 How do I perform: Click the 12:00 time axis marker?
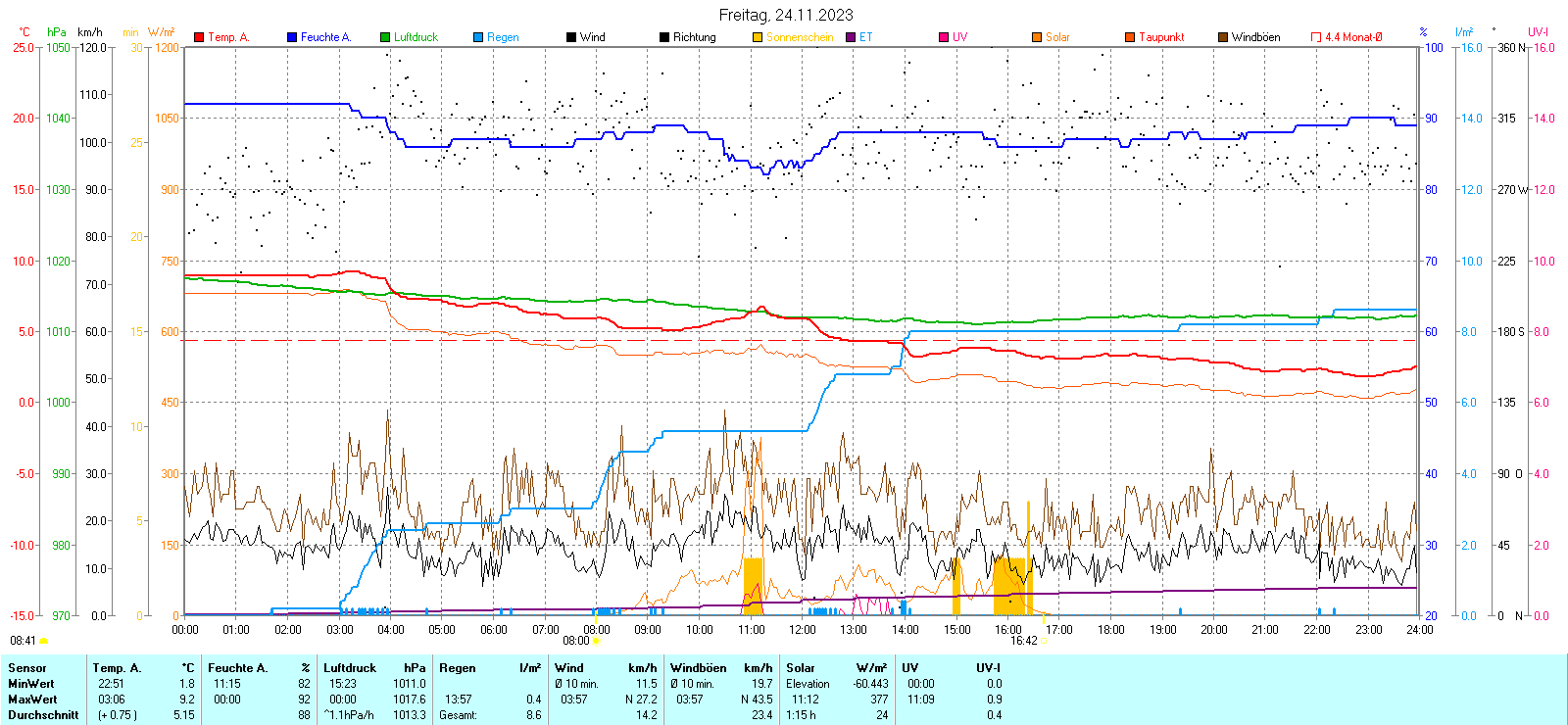point(802,630)
